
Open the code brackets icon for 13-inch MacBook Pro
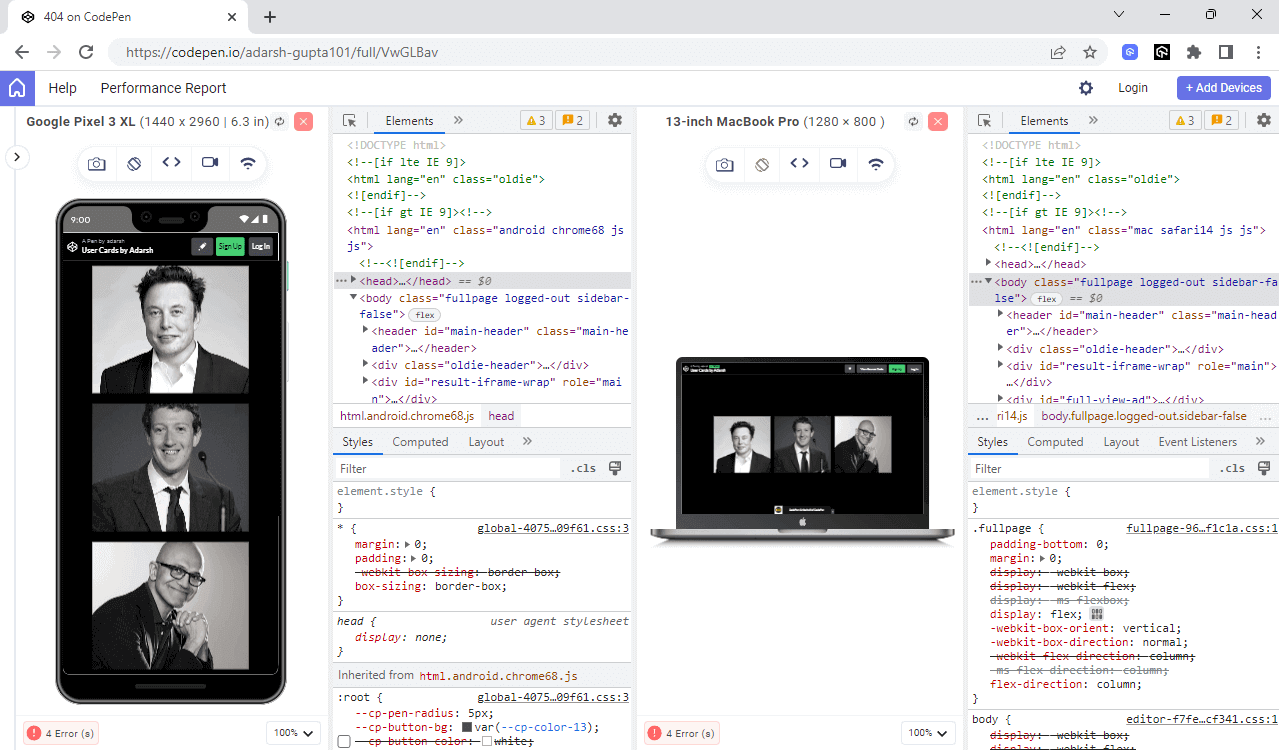(x=799, y=164)
